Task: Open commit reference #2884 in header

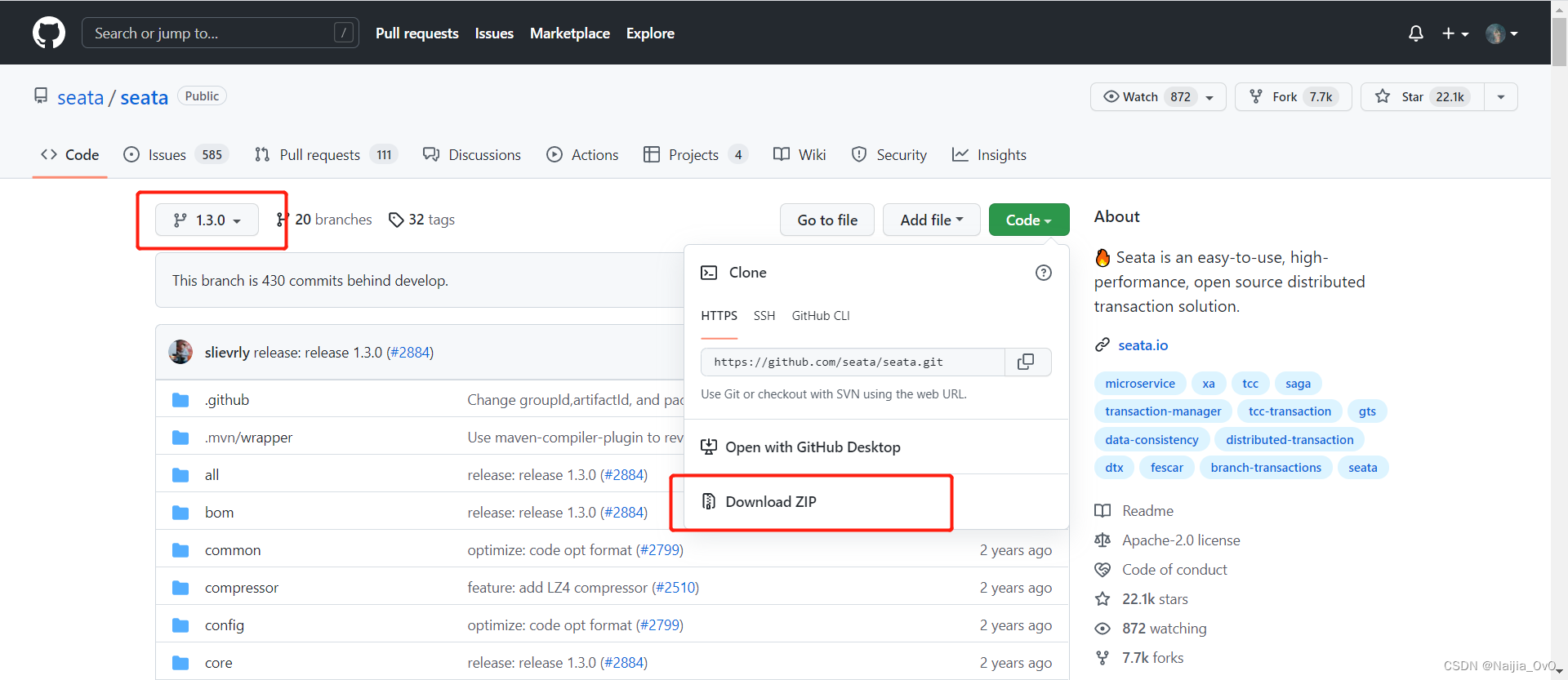Action: click(x=410, y=353)
